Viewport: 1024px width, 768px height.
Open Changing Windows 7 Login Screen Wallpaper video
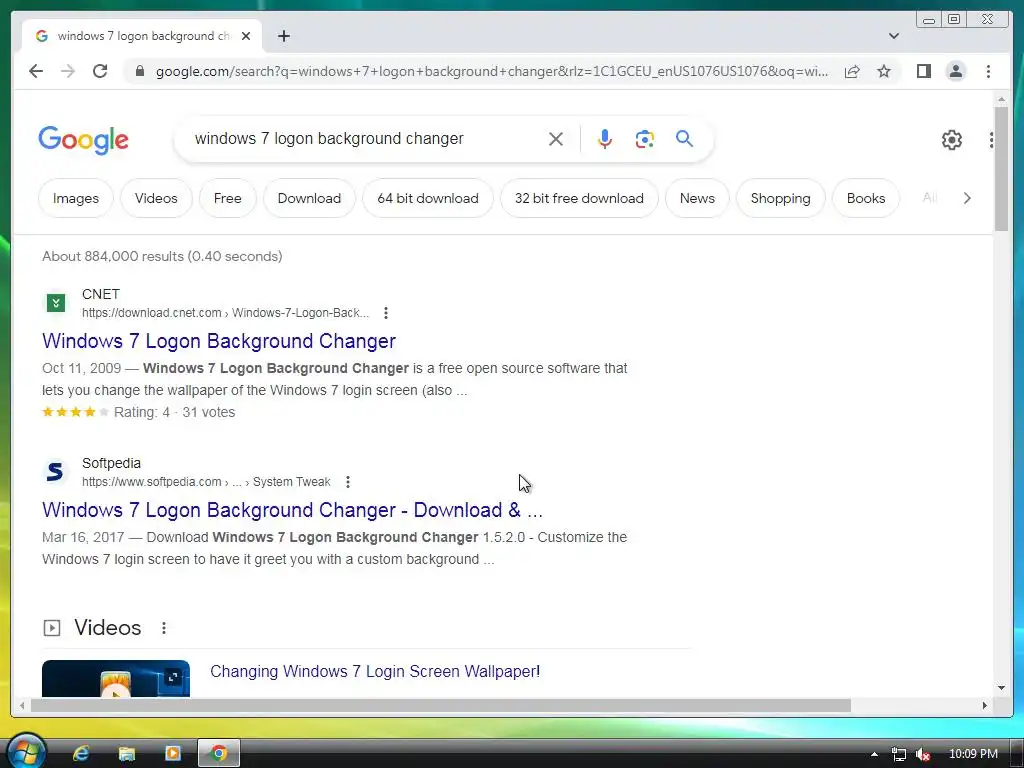click(x=375, y=671)
